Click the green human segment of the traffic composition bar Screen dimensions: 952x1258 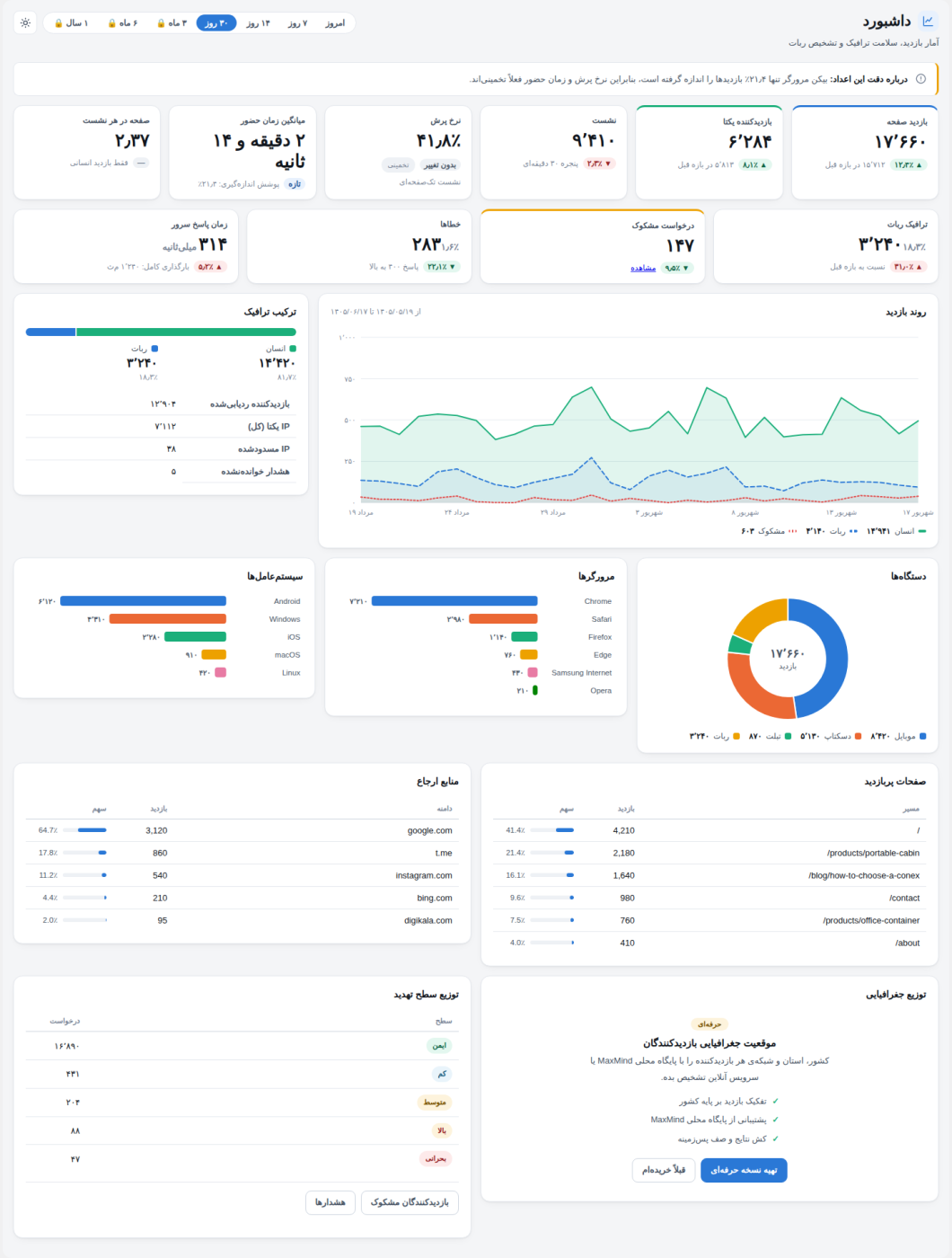pyautogui.click(x=186, y=332)
